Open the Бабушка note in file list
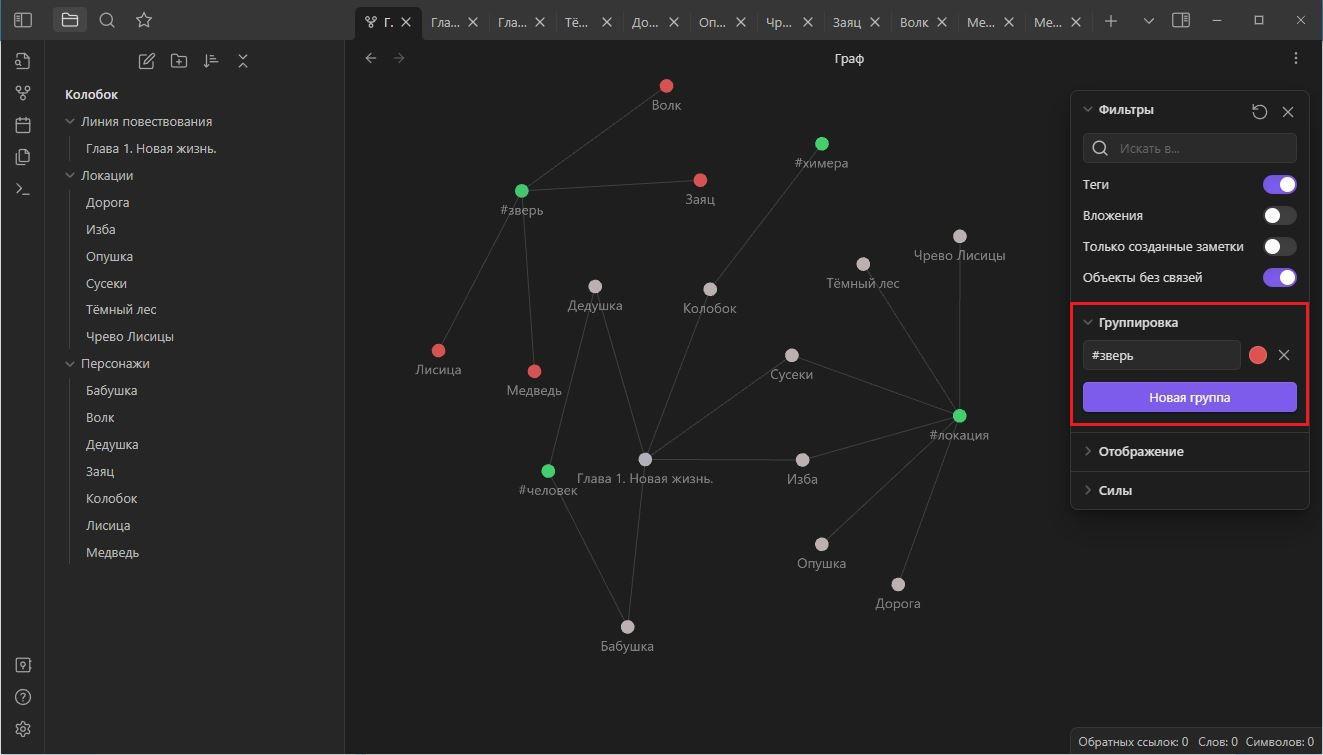This screenshot has height=755, width=1323. coord(111,390)
